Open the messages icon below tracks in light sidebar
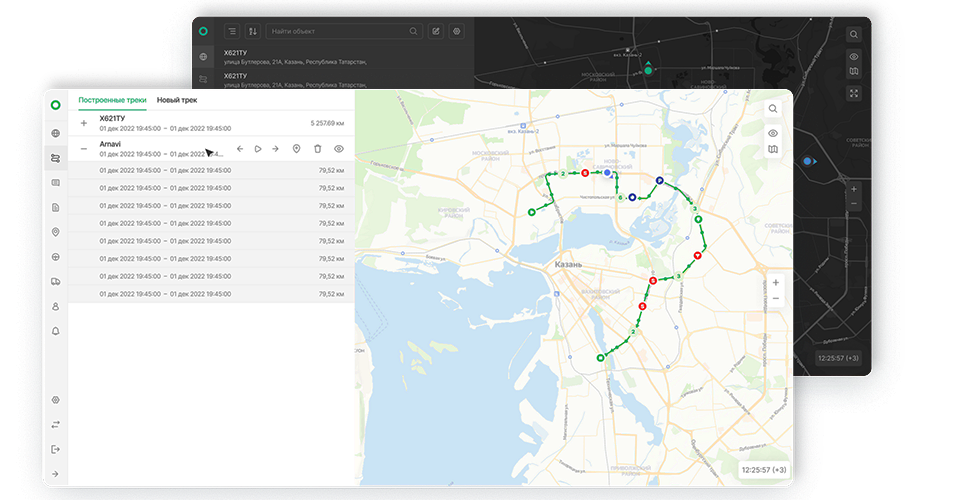 [56, 182]
